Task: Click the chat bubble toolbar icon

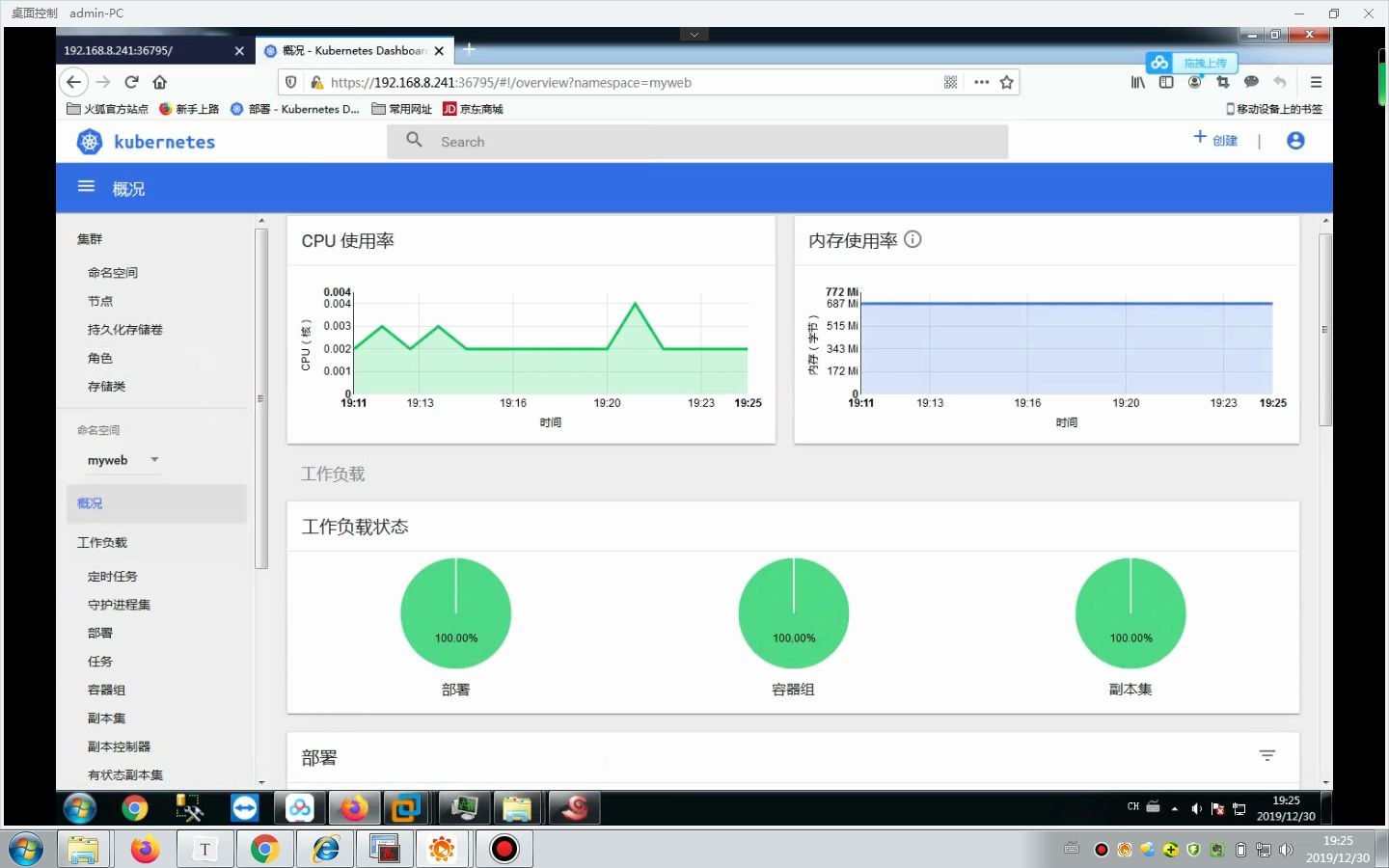Action: (1251, 82)
